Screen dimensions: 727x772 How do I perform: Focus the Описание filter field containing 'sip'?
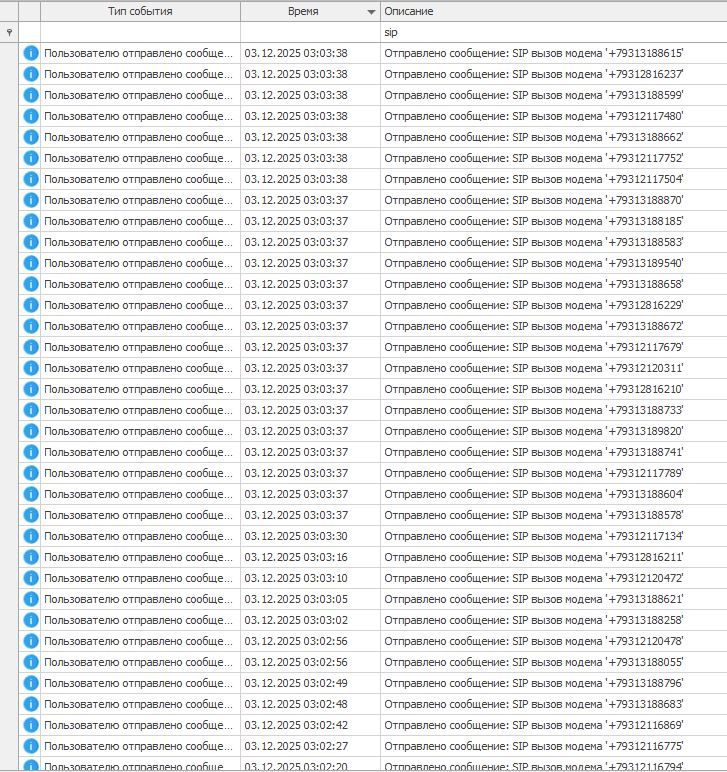553,32
